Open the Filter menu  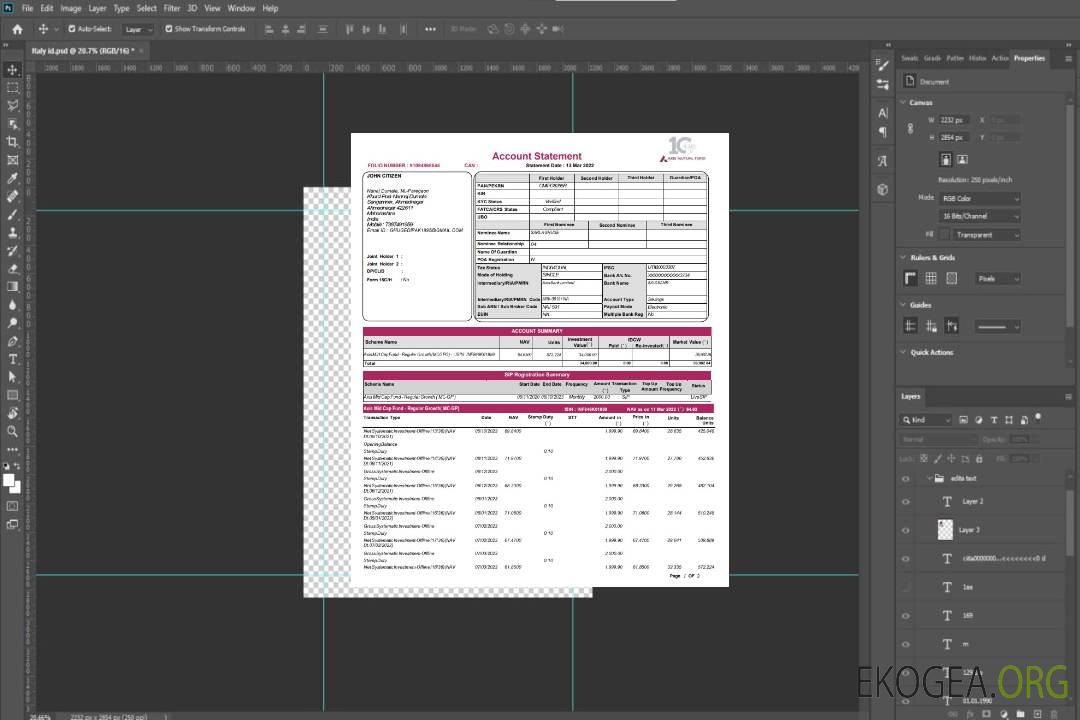(172, 8)
